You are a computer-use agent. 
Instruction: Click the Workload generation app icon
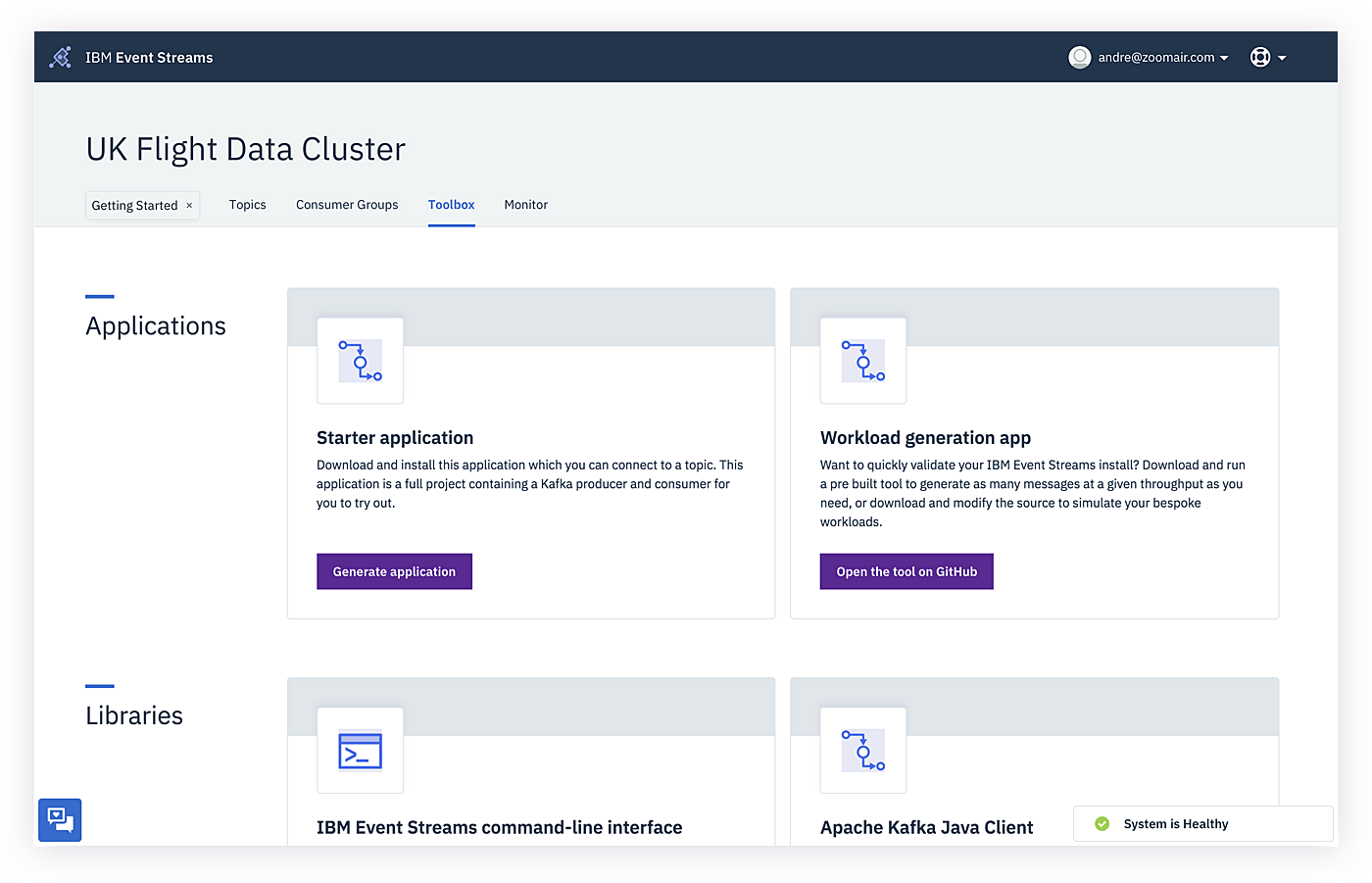(x=863, y=361)
